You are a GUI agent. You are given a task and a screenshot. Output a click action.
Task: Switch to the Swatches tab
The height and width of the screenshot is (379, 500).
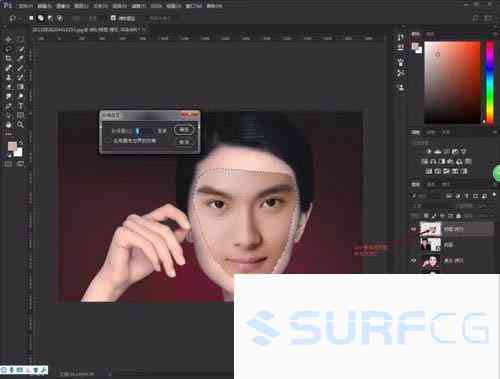(430, 34)
